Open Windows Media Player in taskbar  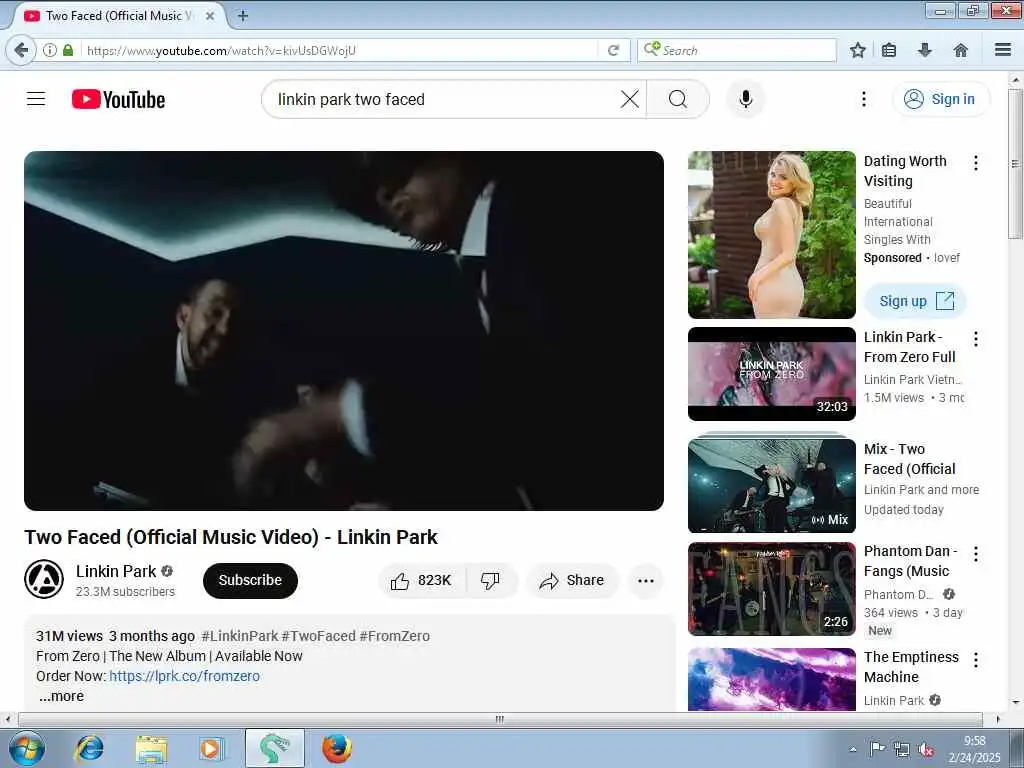click(211, 749)
